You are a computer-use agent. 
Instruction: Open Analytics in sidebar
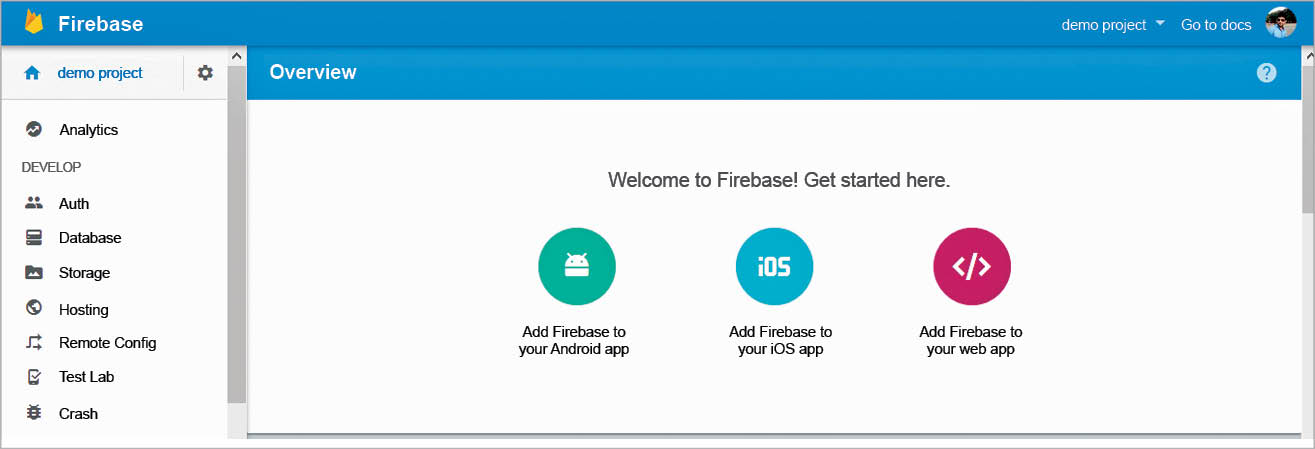coord(88,130)
